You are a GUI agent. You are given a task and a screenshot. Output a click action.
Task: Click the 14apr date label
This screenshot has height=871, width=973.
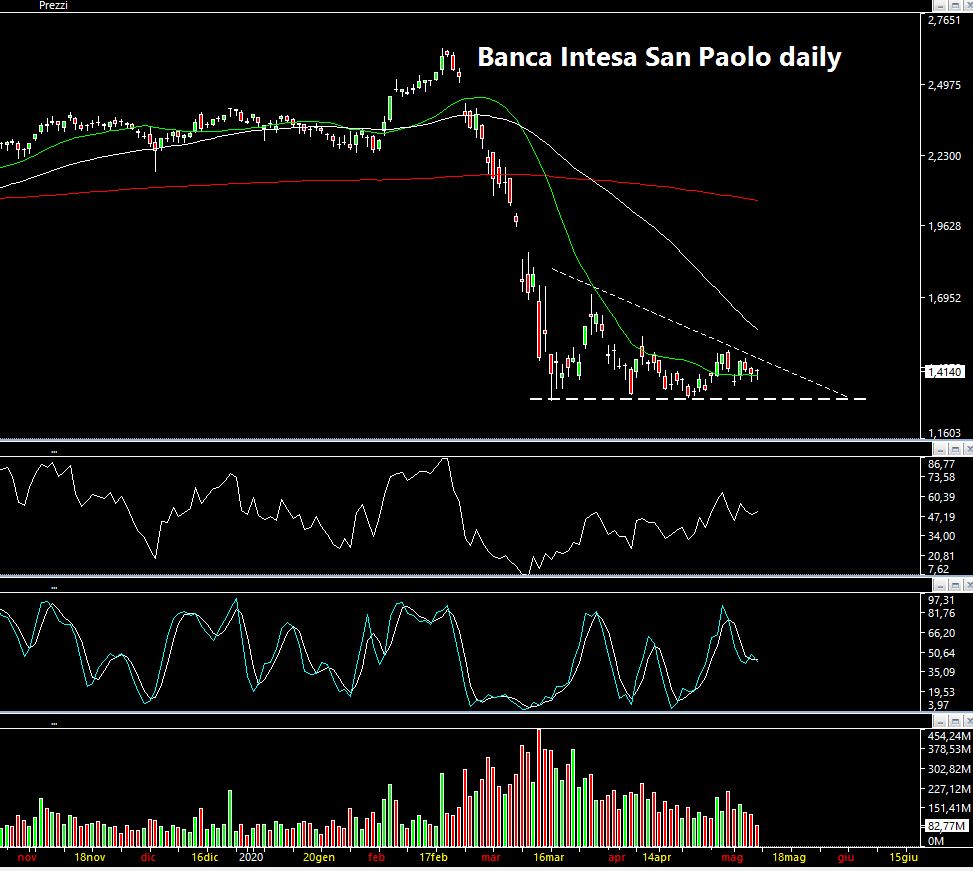point(657,857)
